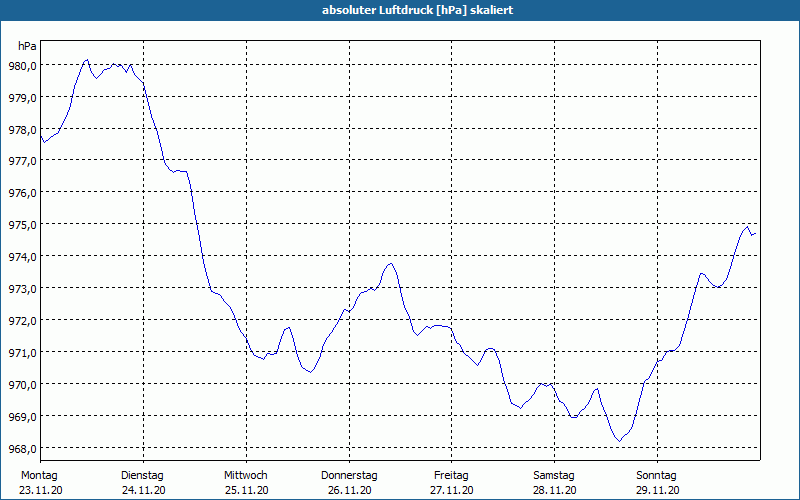Select the 980,0 axis value
The height and width of the screenshot is (500, 800).
(22, 66)
